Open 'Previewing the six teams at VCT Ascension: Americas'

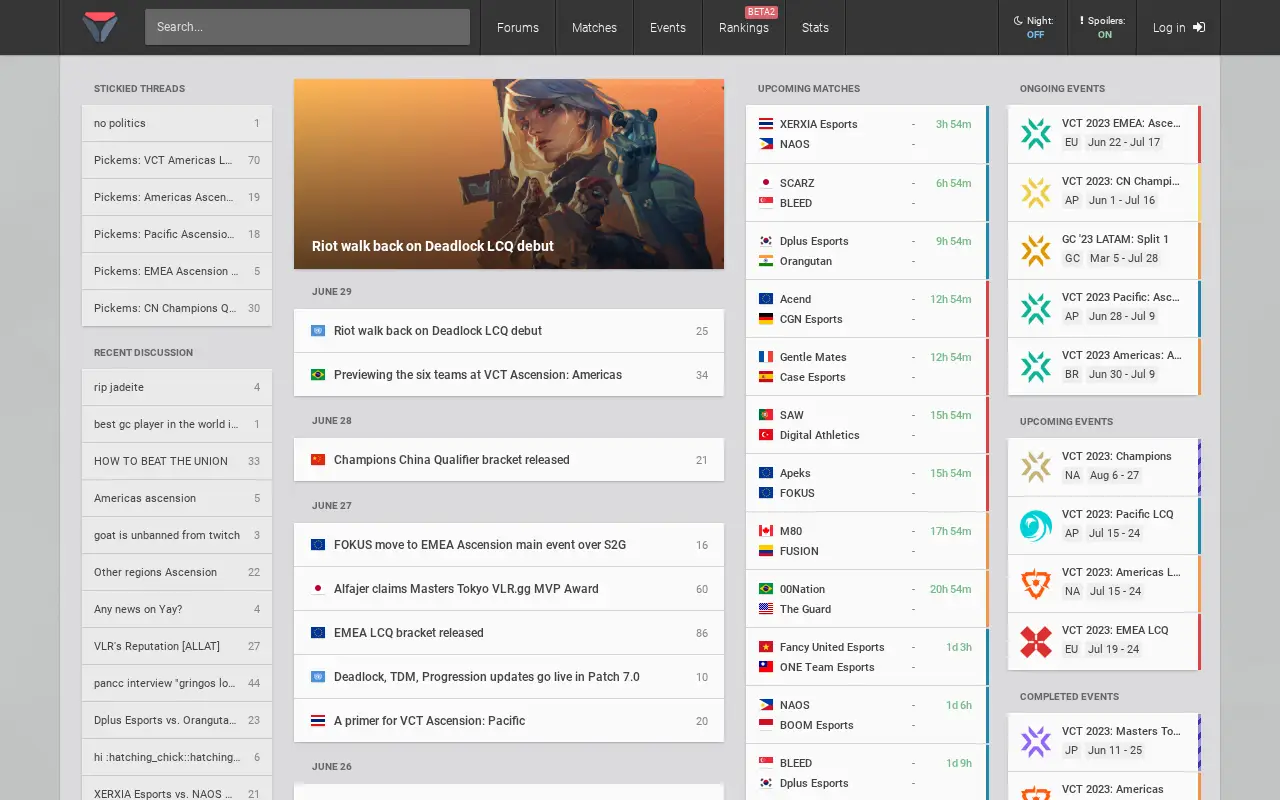tap(509, 375)
